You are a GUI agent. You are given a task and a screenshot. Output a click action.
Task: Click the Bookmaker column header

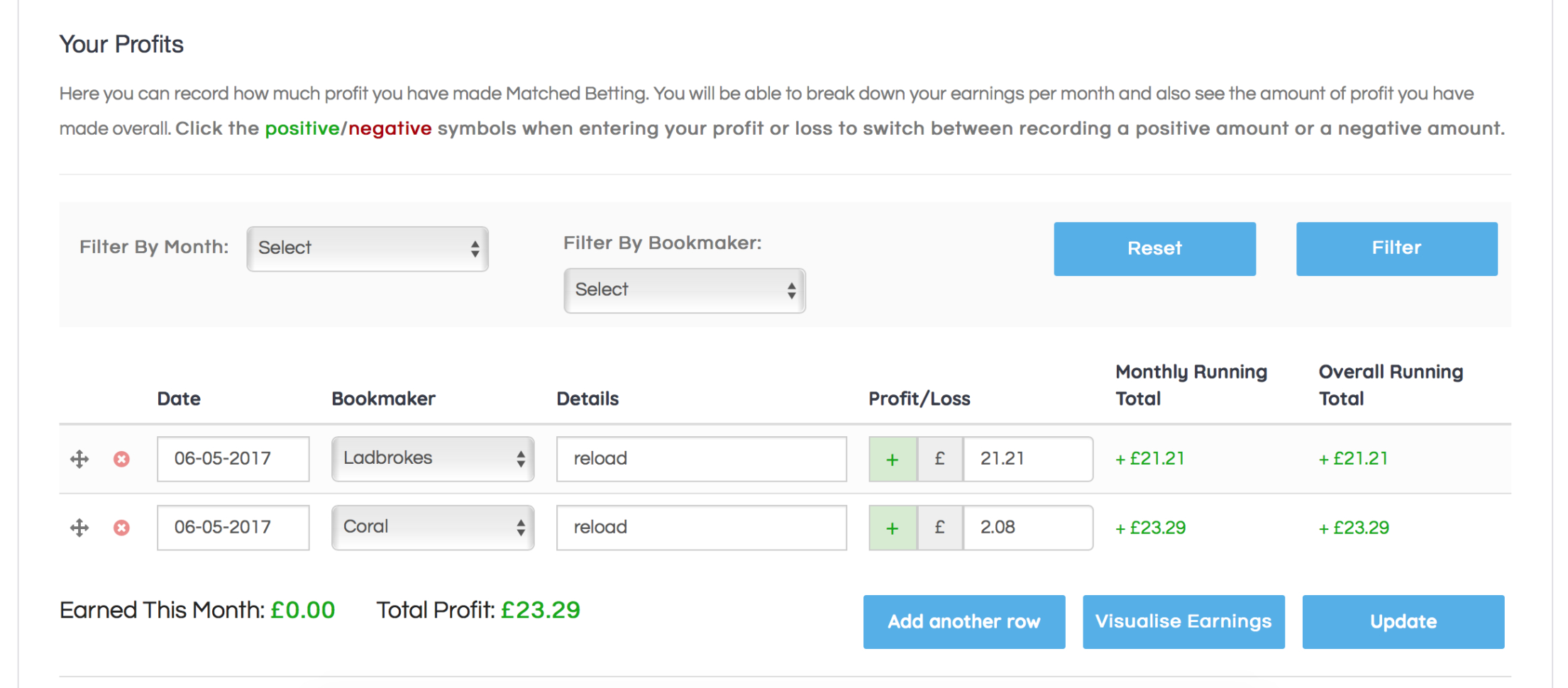coord(384,399)
